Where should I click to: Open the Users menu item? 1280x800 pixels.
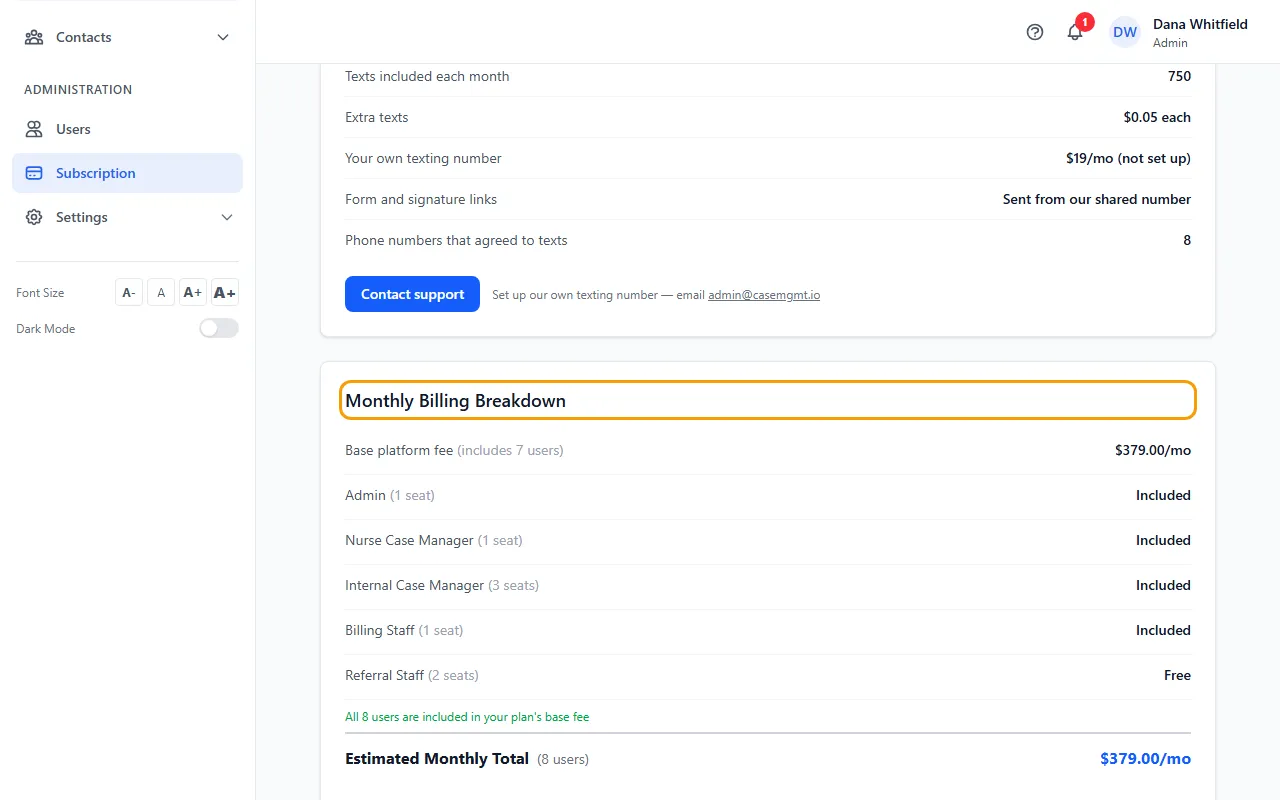pyautogui.click(x=127, y=129)
